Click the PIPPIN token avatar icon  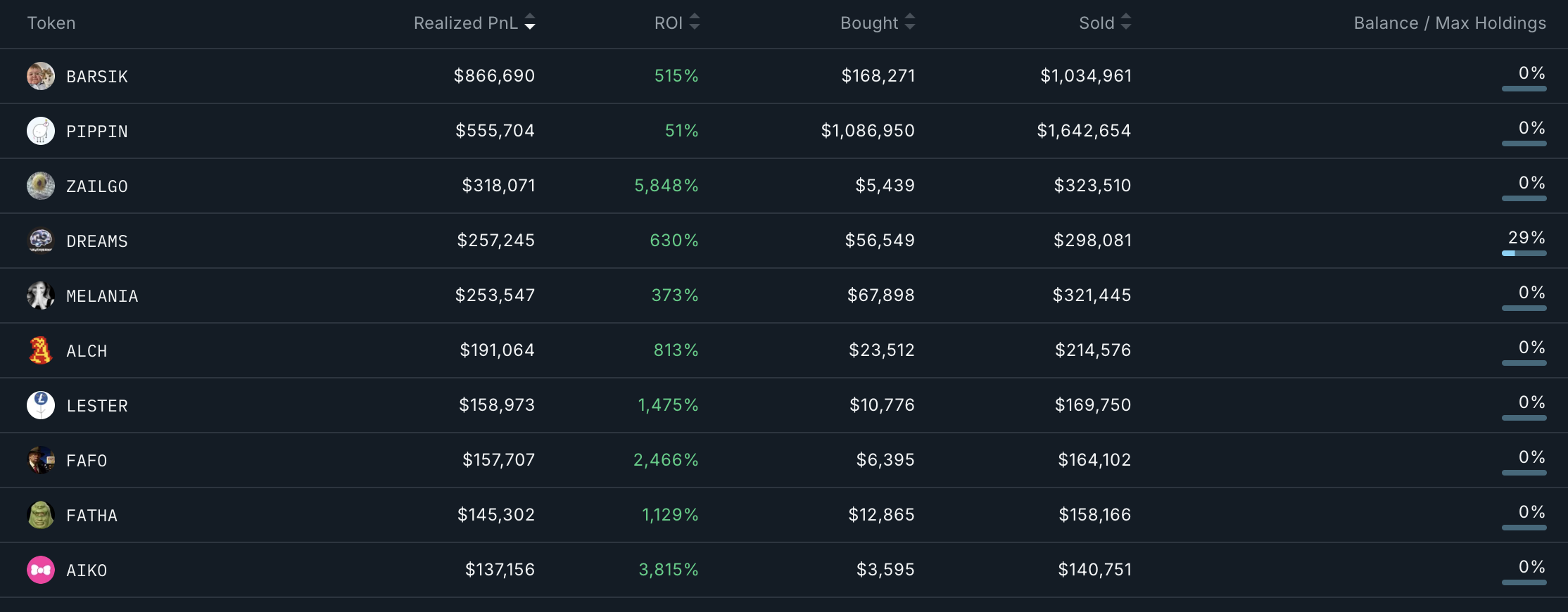click(41, 131)
